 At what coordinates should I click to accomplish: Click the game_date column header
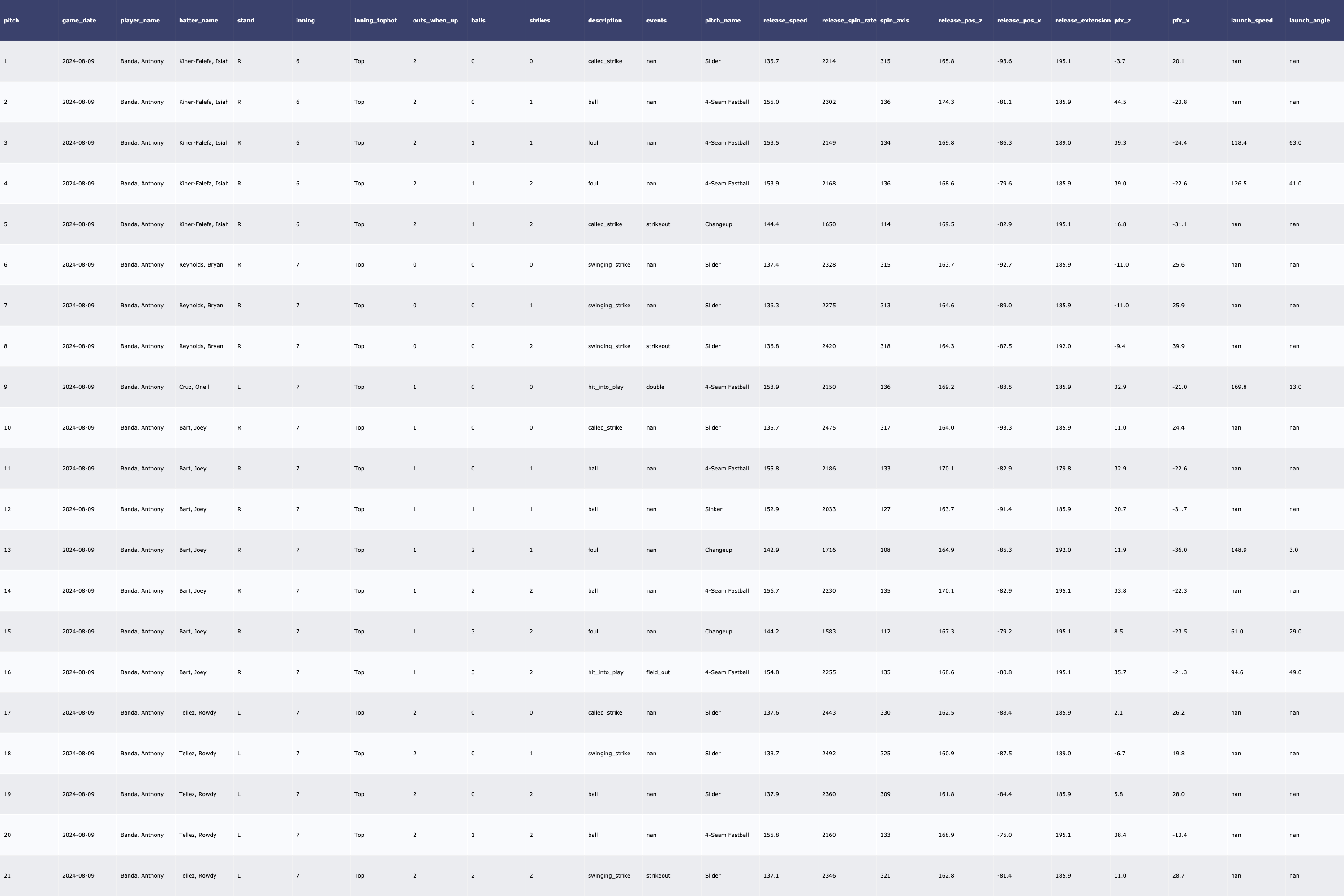click(79, 21)
